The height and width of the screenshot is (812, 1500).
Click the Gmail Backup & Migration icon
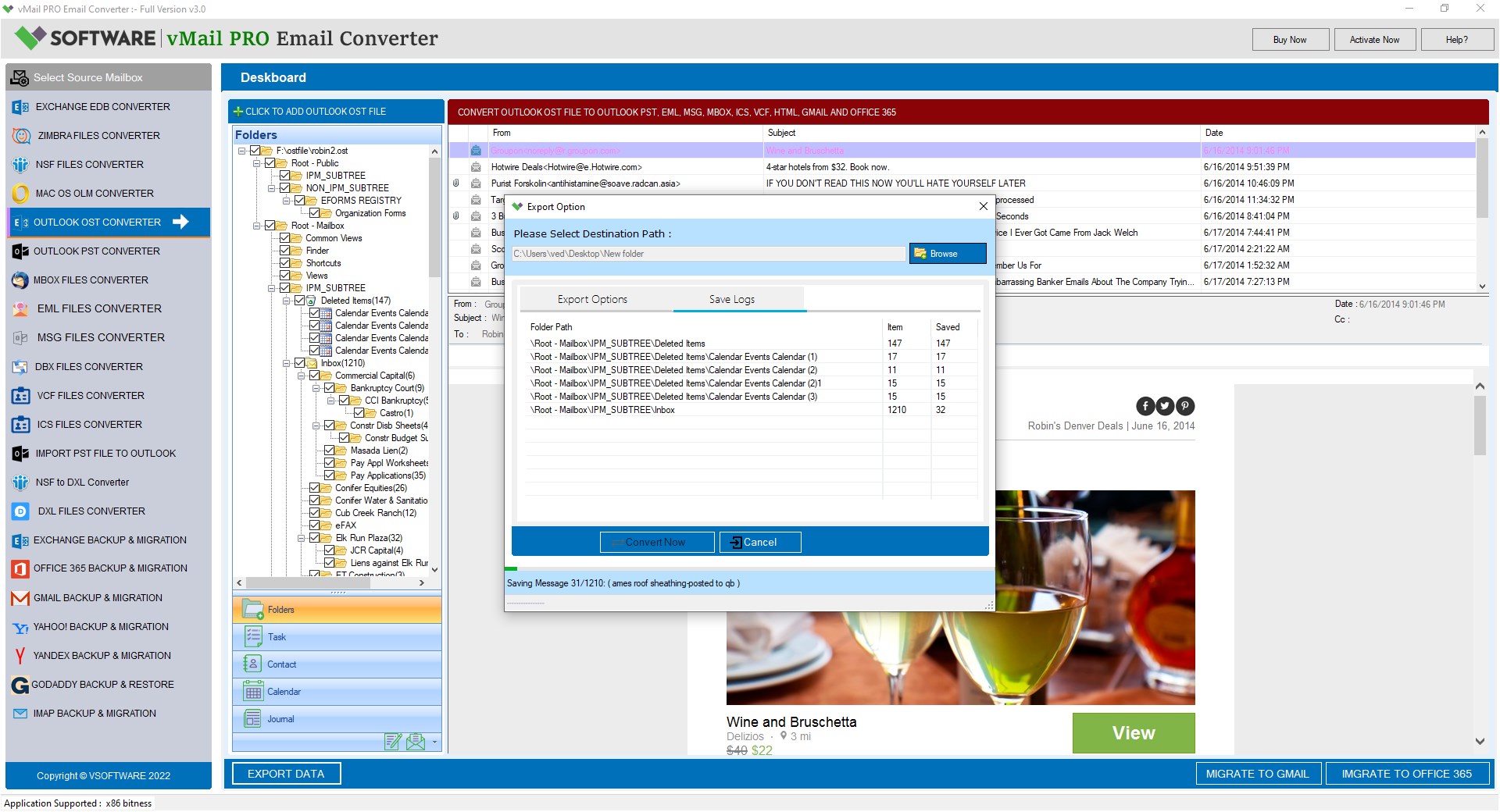[20, 598]
